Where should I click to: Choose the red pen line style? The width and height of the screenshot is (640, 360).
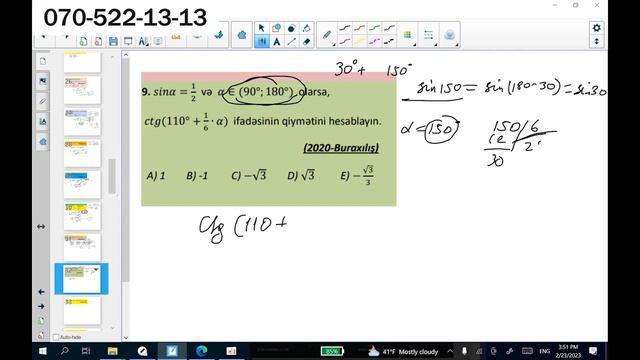coord(360,28)
